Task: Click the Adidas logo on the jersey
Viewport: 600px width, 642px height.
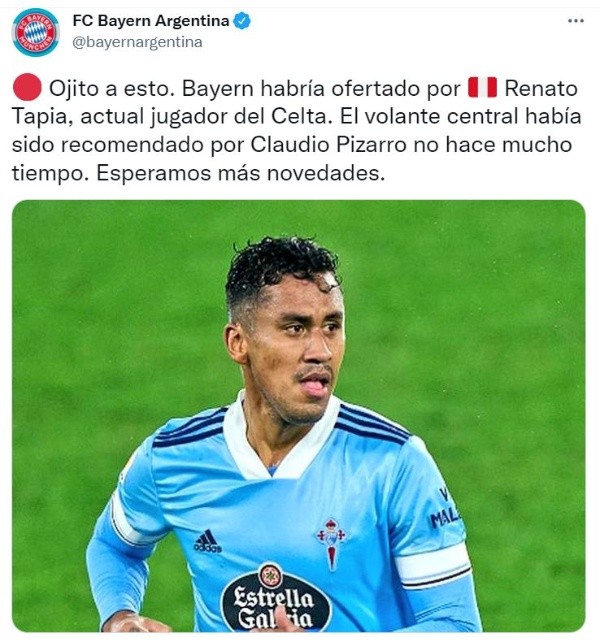Action: (x=208, y=541)
